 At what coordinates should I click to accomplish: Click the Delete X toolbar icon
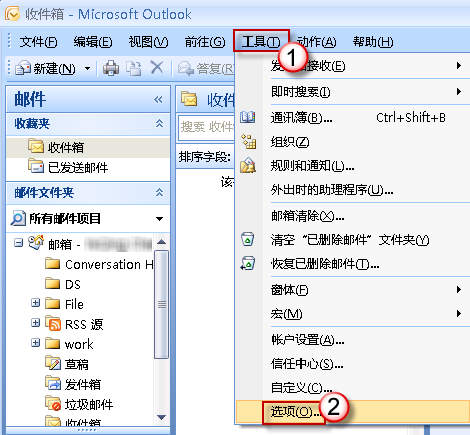(157, 68)
